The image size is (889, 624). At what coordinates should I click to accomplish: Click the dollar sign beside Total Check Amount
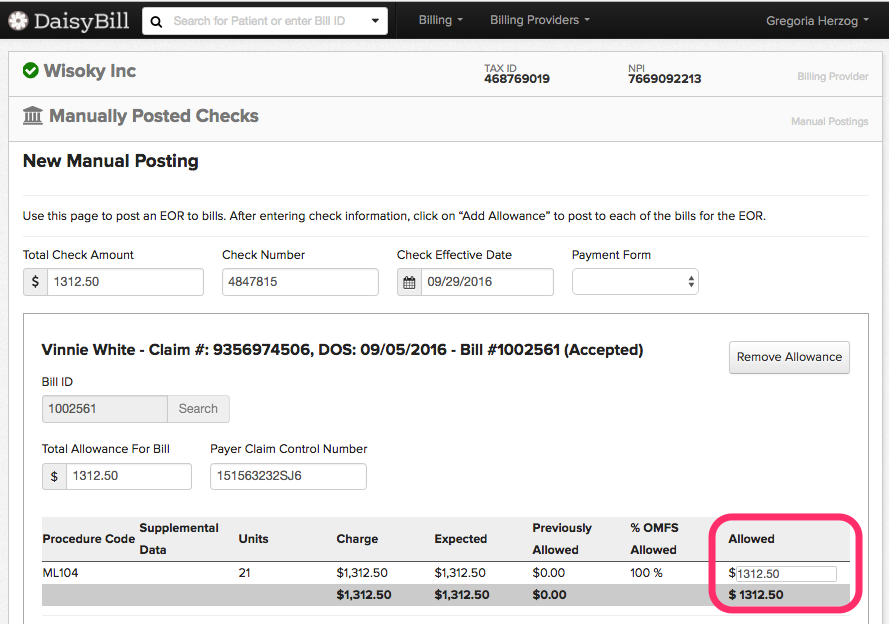click(35, 282)
